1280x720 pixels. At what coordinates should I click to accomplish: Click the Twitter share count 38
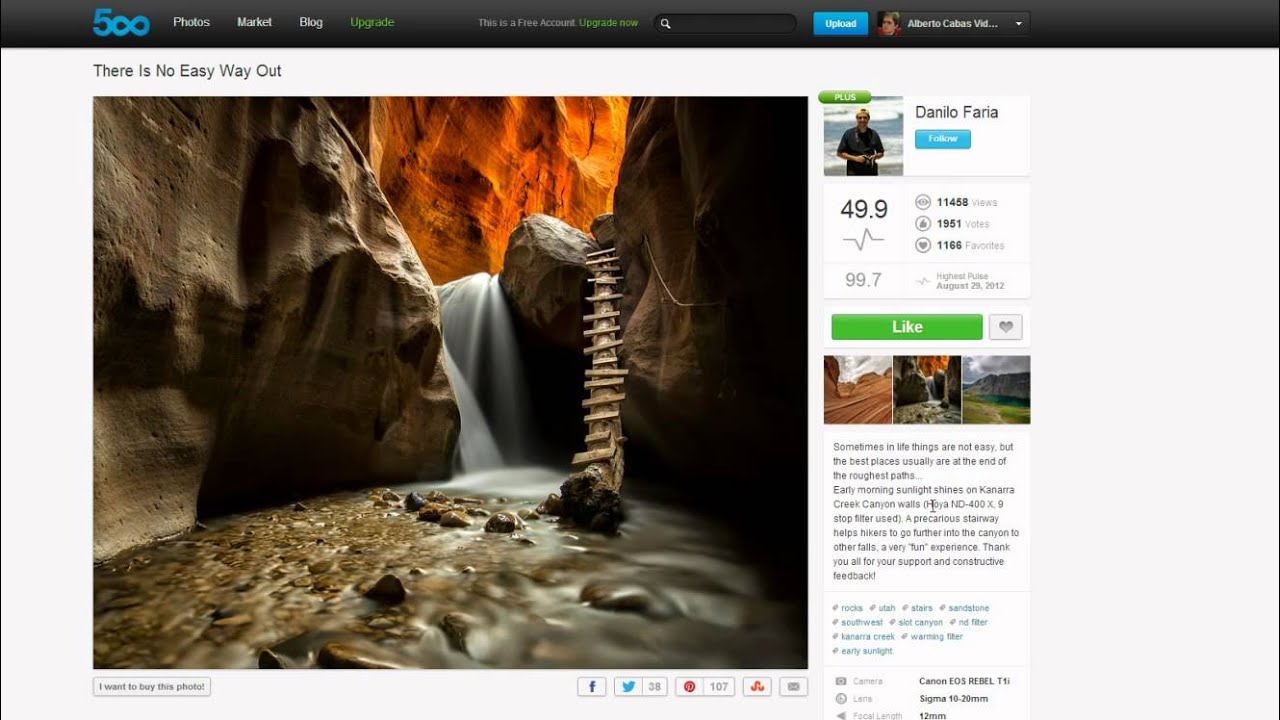[655, 687]
